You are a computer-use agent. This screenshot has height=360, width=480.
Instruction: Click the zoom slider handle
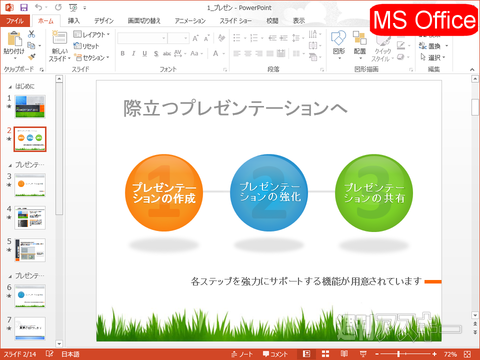(x=398, y=354)
